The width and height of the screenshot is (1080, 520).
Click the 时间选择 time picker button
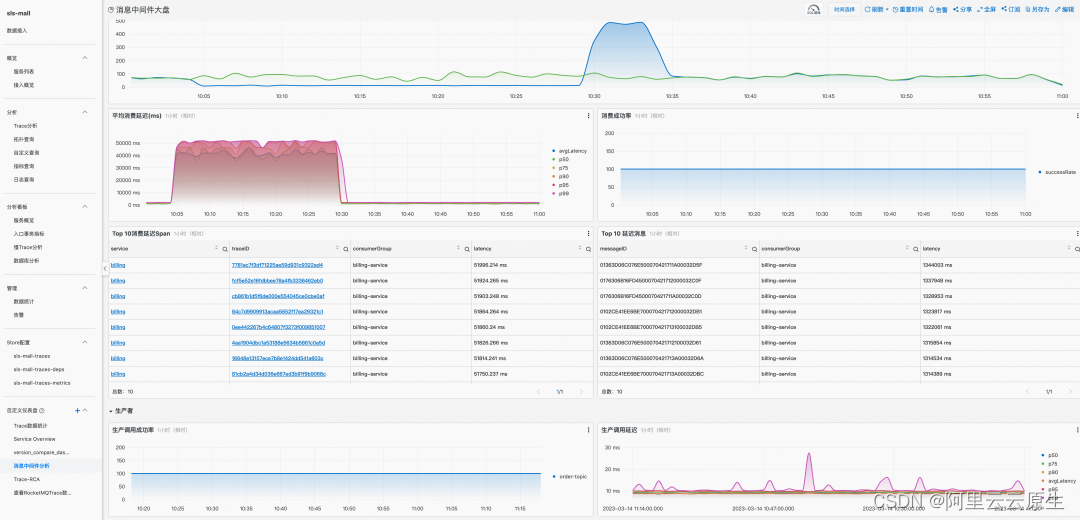click(844, 10)
